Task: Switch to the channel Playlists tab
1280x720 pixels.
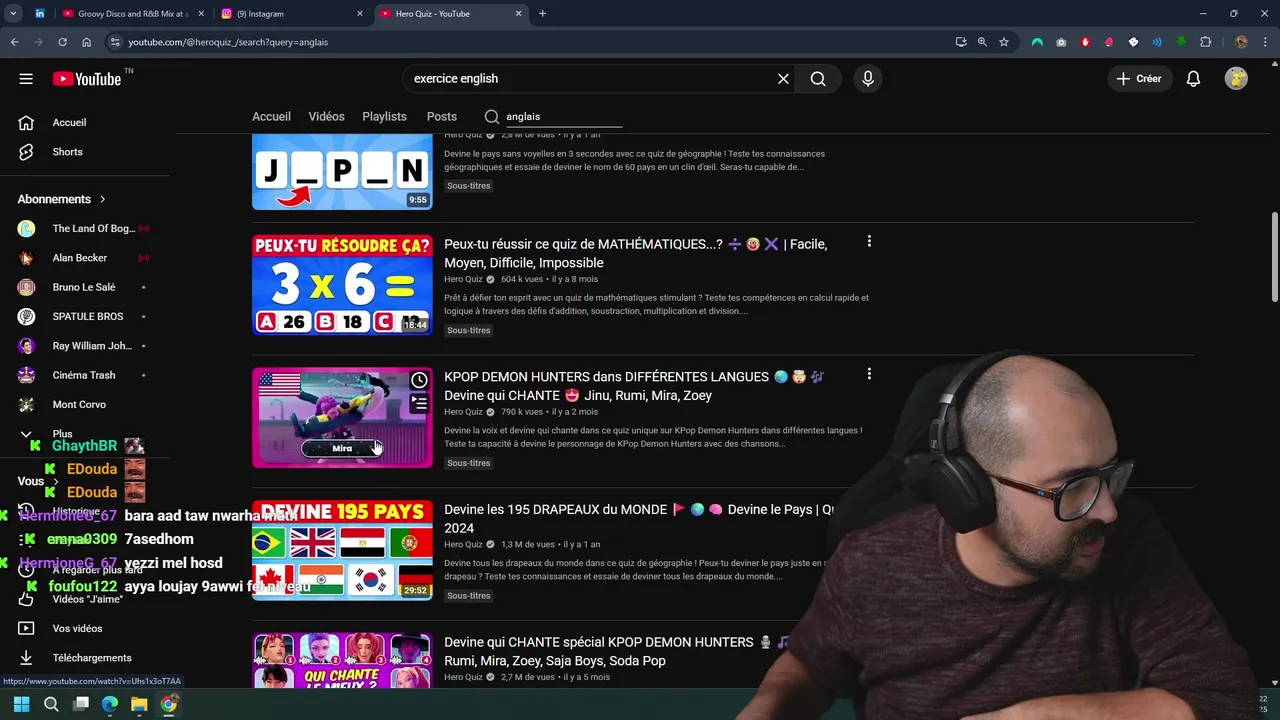Action: click(384, 117)
